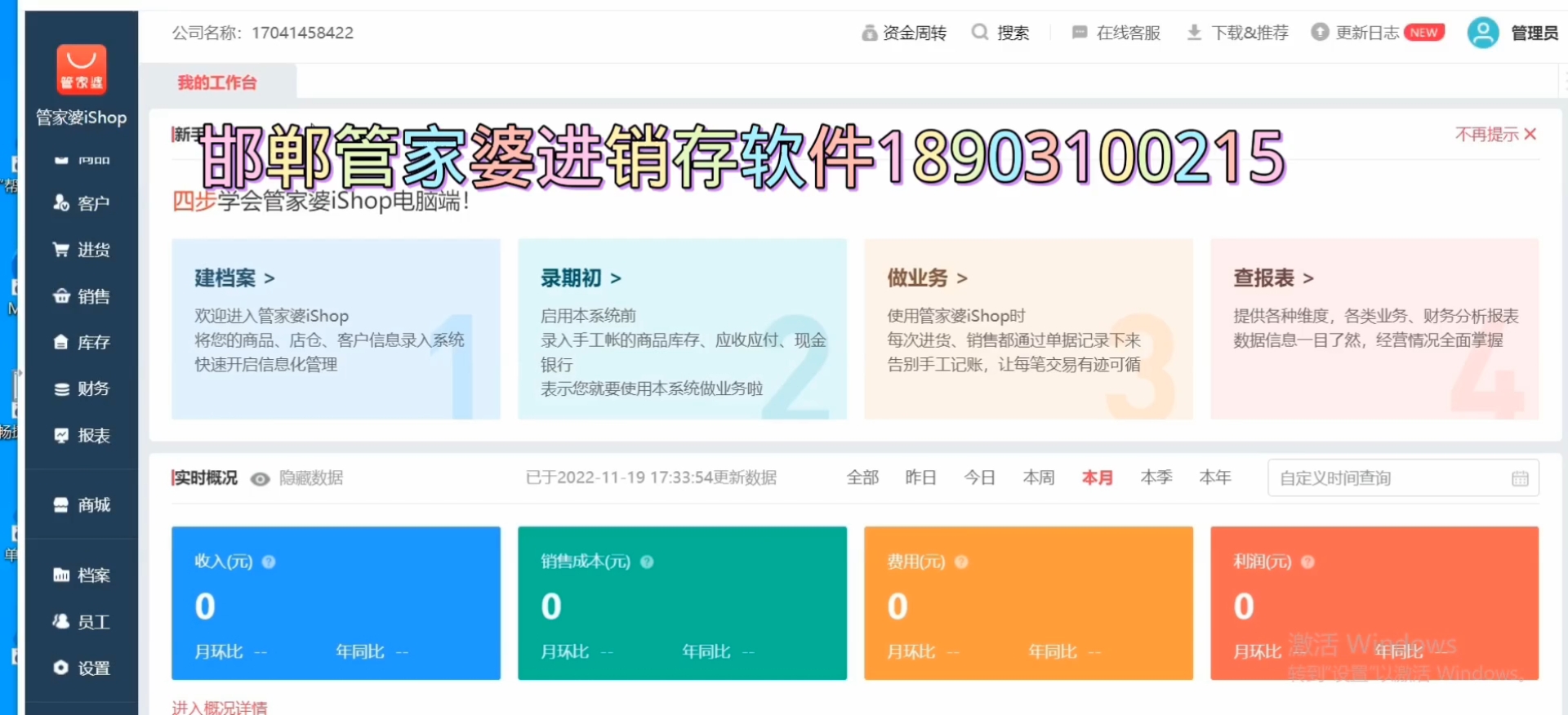Open 员工 in the sidebar
Viewport: 1568px width, 715px height.
[x=81, y=621]
